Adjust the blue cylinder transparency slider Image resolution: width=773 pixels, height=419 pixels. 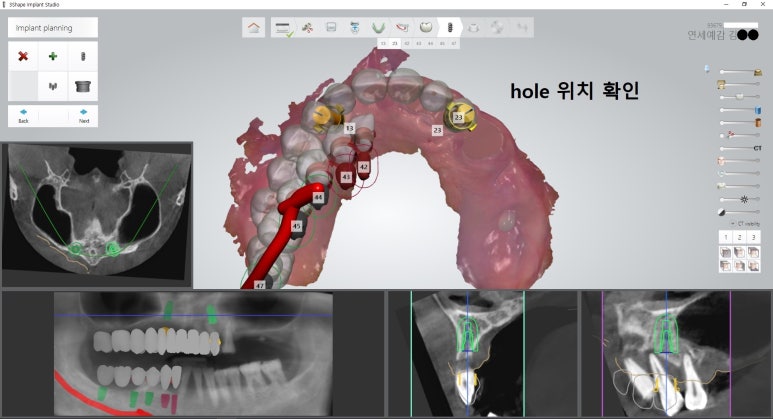point(739,109)
